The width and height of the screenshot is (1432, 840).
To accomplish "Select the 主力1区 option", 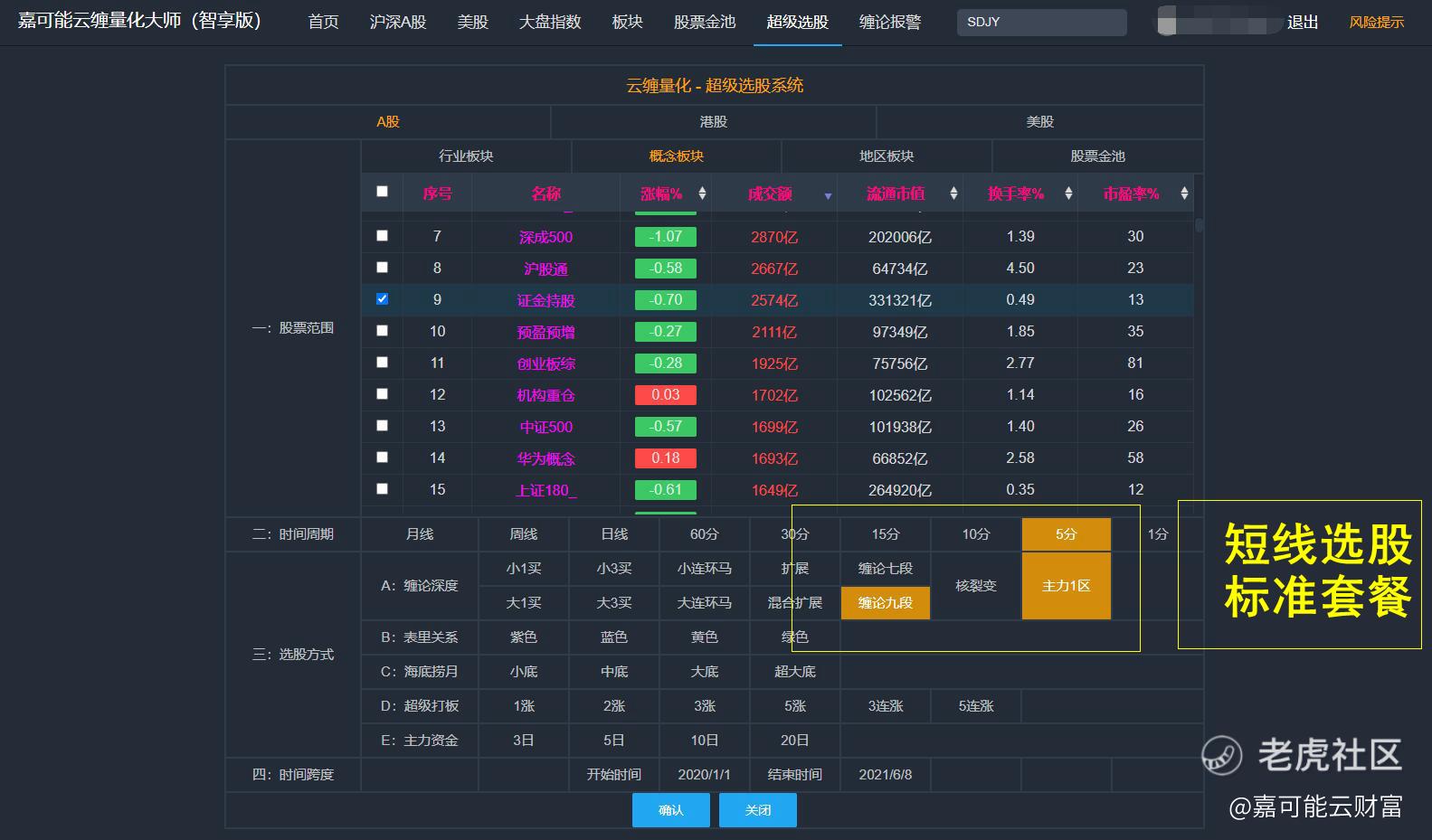I will tap(1067, 586).
